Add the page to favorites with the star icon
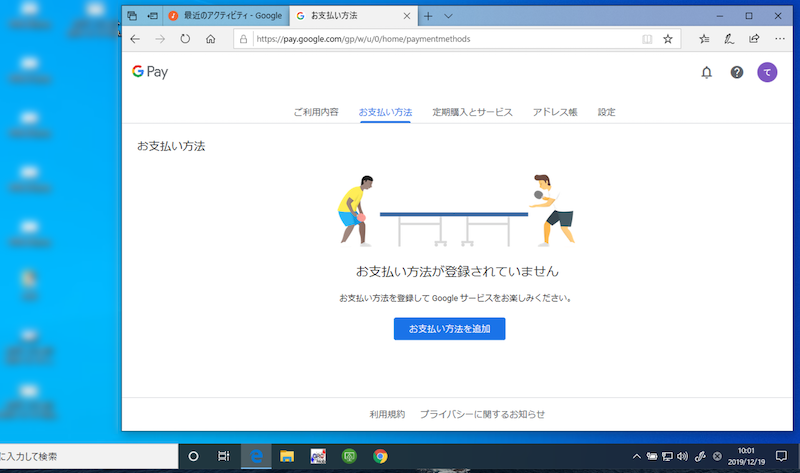 pos(668,40)
